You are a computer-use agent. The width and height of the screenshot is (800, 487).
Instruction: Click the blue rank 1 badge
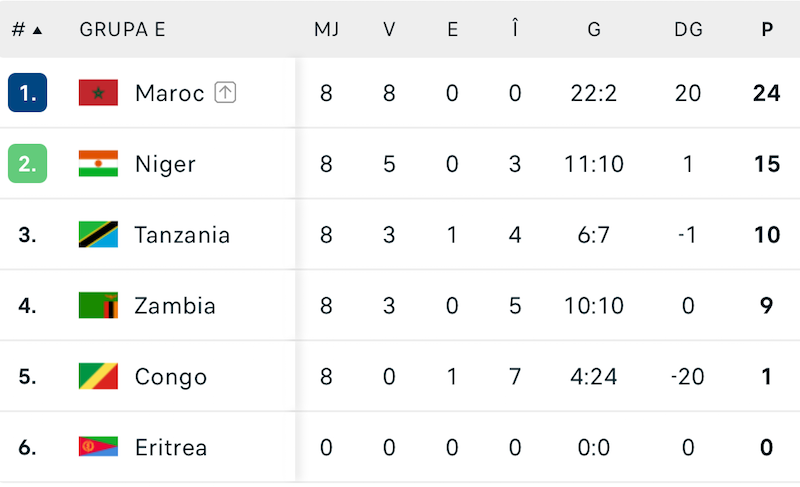click(x=27, y=93)
